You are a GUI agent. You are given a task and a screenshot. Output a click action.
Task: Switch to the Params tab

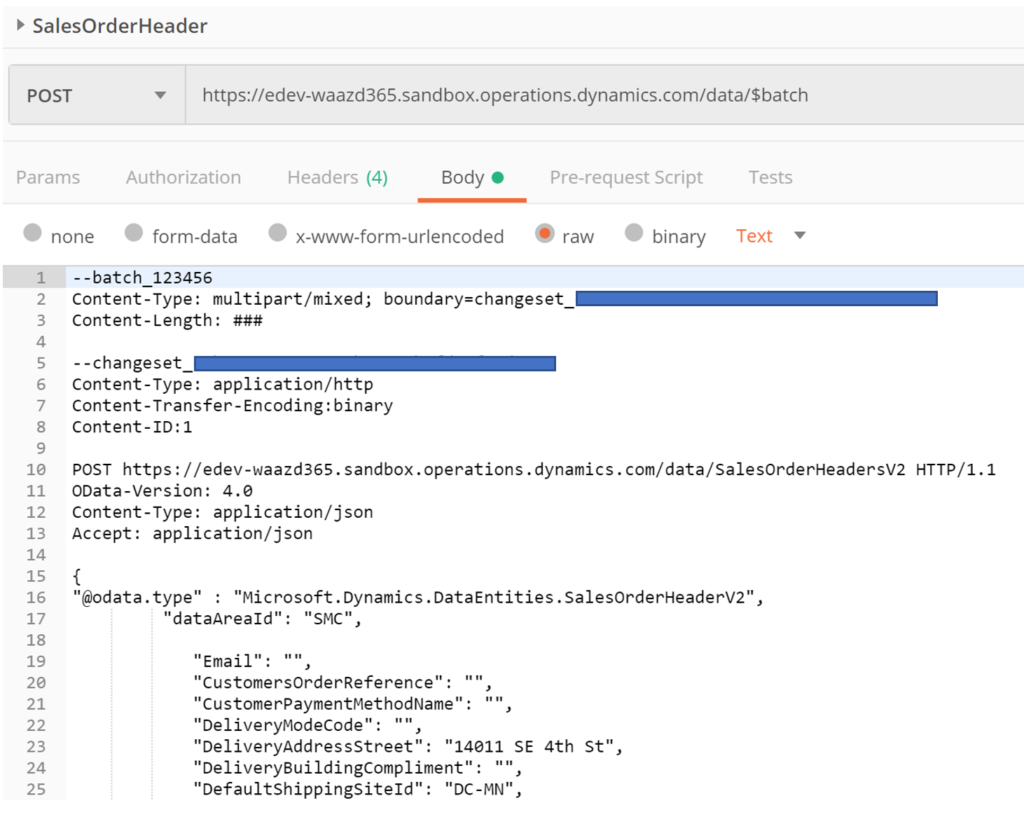pyautogui.click(x=48, y=178)
